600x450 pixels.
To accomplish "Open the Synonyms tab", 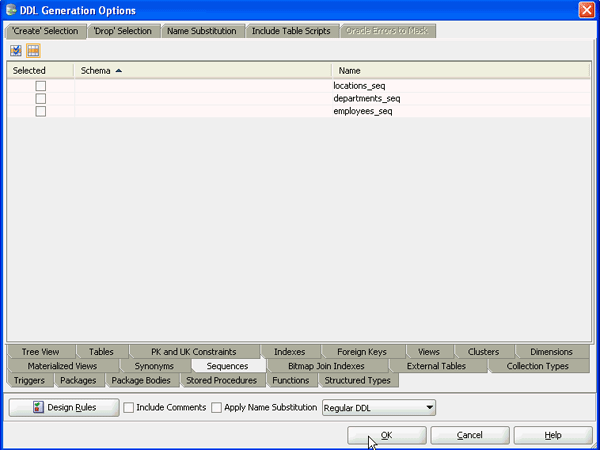I will 154,366.
